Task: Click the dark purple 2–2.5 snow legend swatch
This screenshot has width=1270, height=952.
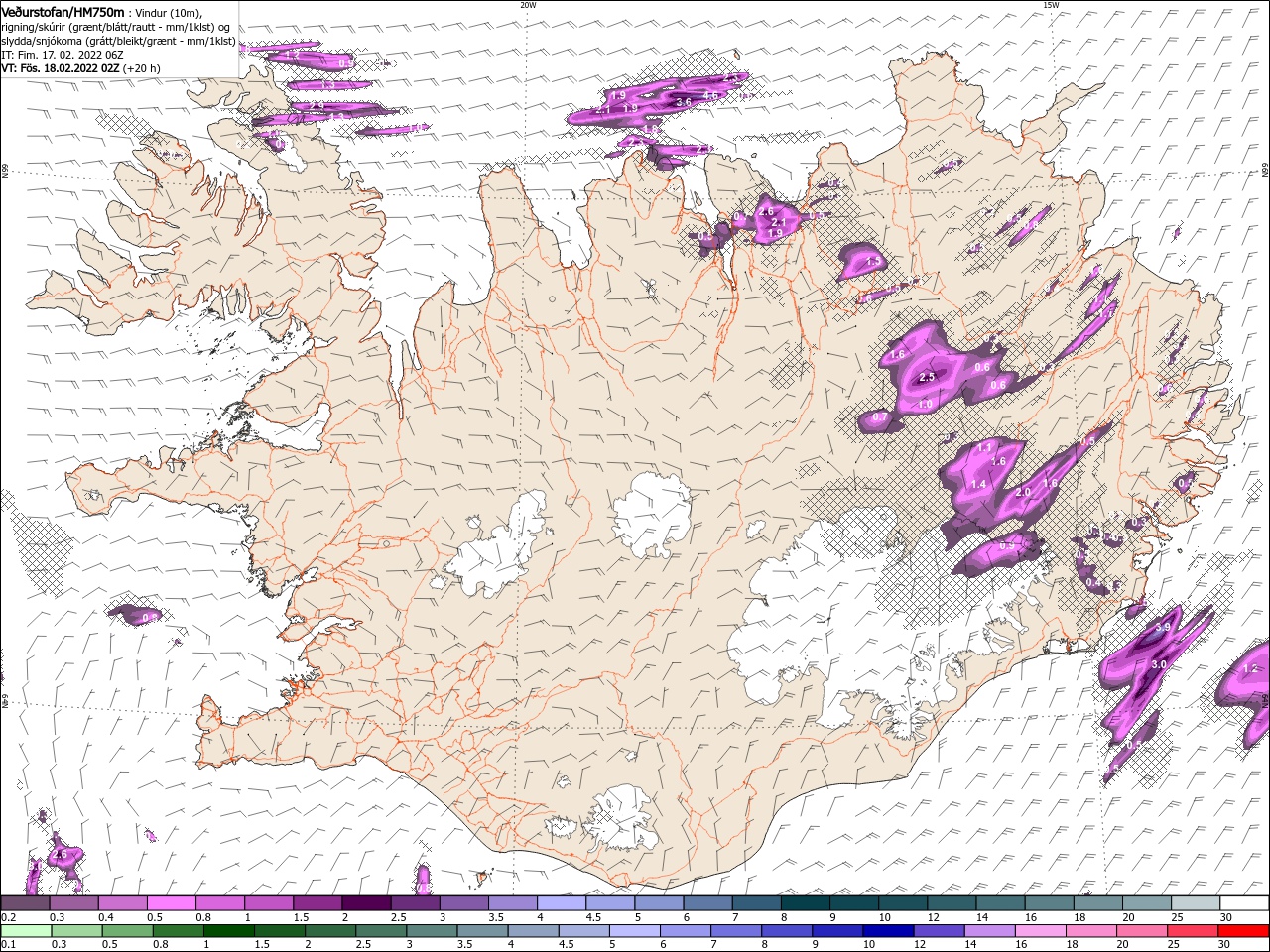Action: [365, 903]
